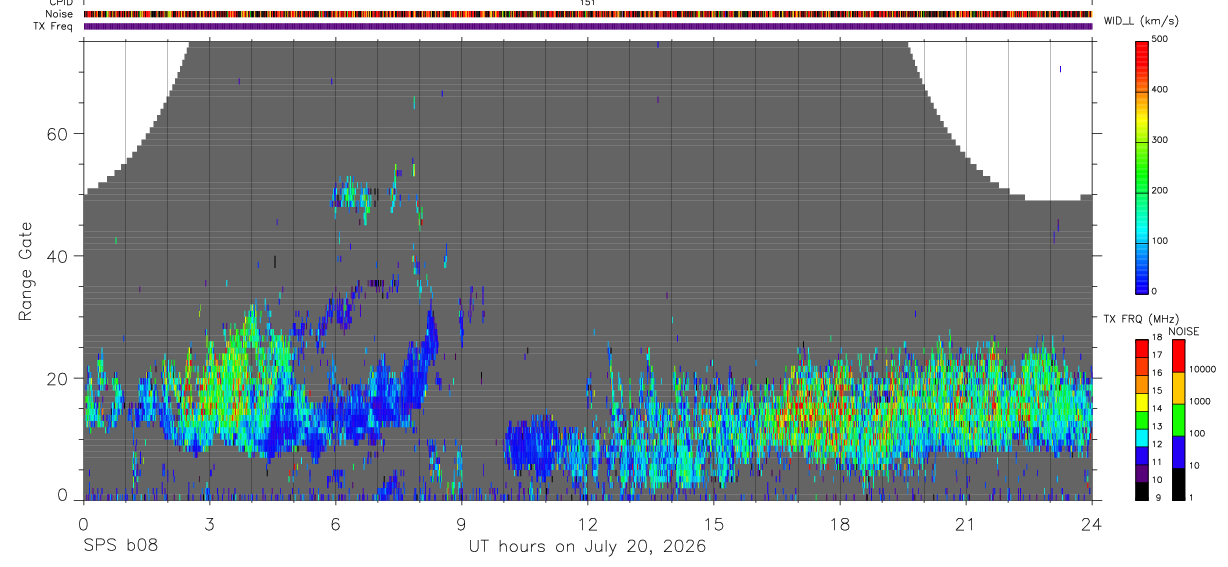Click the TX FRQ (MHz) legend title
This screenshot has height=567, width=1228.
coord(1137,319)
